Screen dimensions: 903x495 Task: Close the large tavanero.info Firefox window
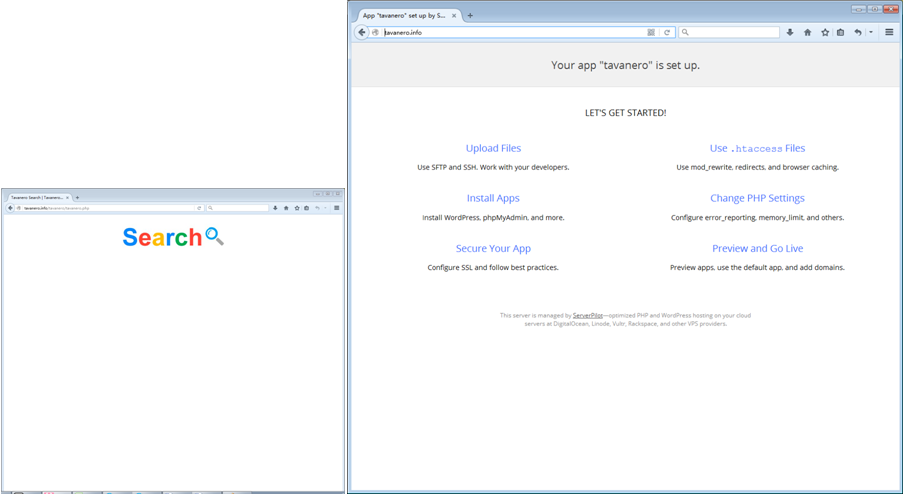(x=890, y=9)
